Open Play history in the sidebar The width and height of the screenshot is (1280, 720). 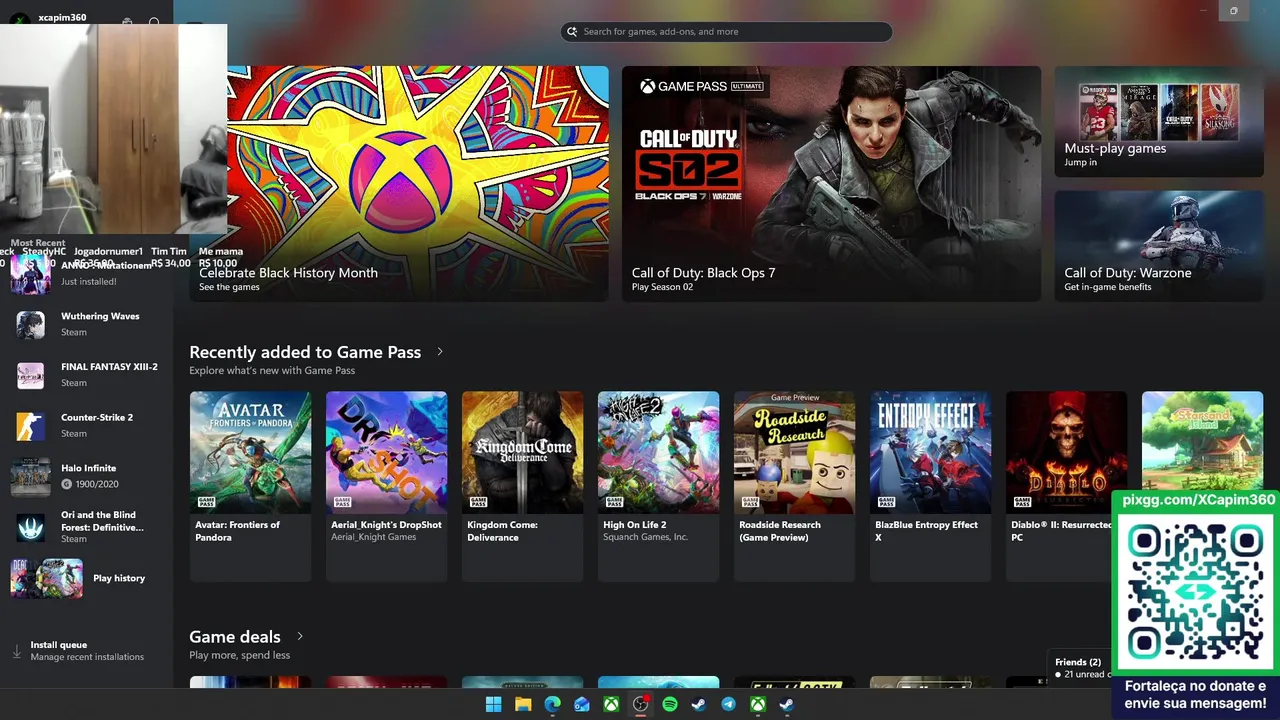pos(87,578)
